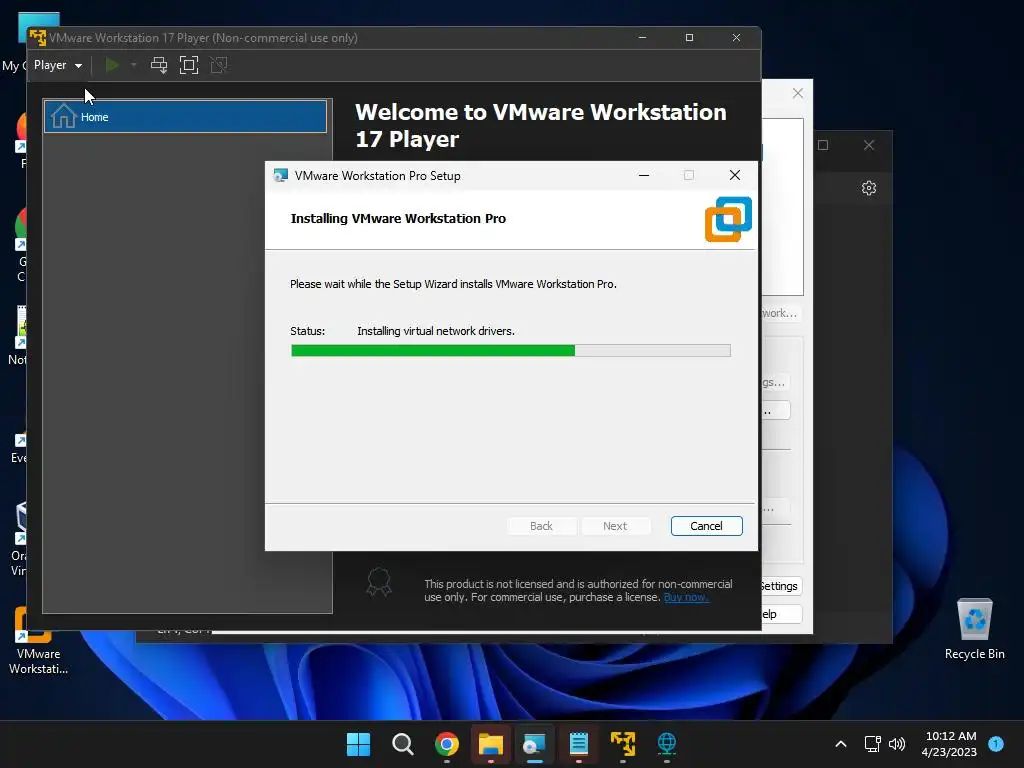Open the notification badge icon

996,744
